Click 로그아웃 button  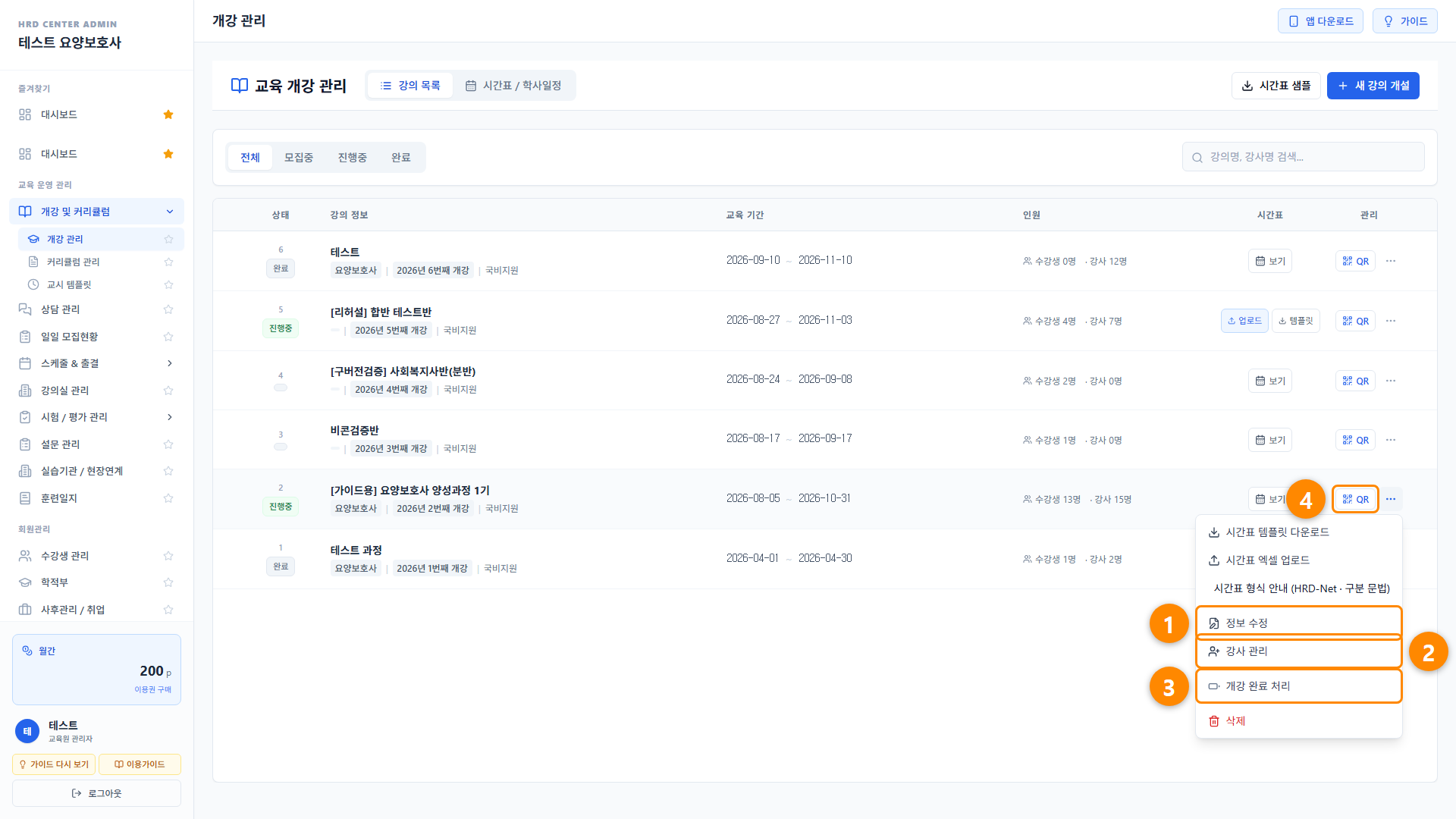point(96,793)
